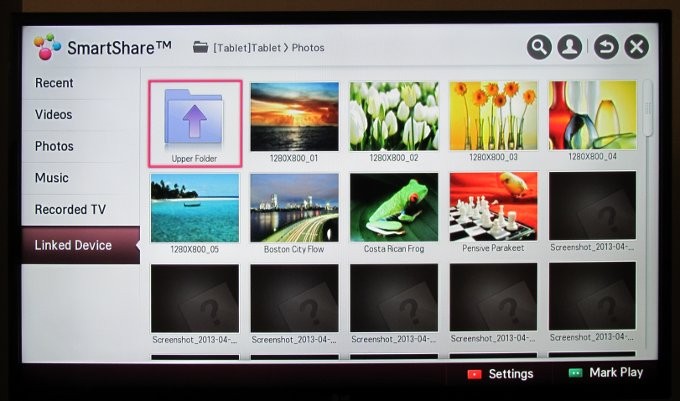This screenshot has height=401, width=680.
Task: Click the green Mark Play button
Action: click(x=606, y=372)
